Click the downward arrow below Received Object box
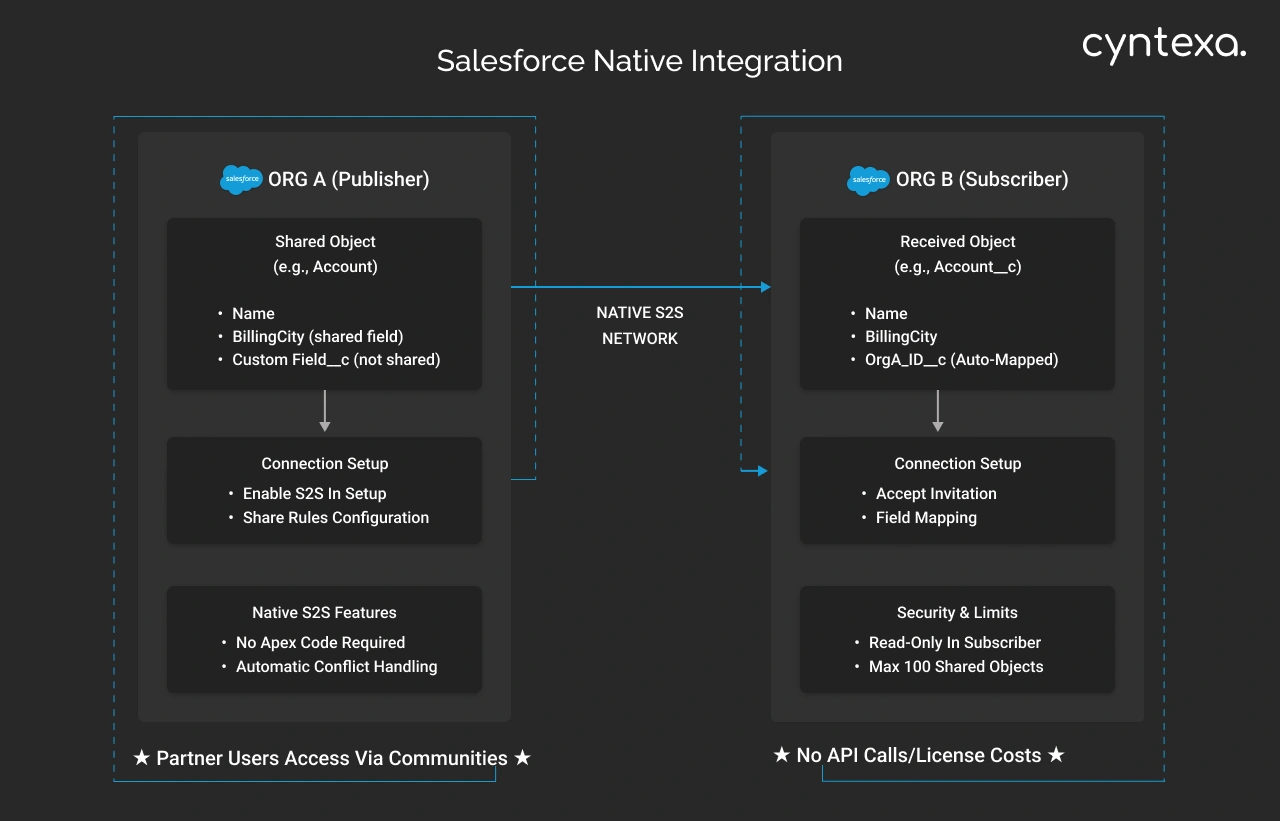 pyautogui.click(x=937, y=410)
